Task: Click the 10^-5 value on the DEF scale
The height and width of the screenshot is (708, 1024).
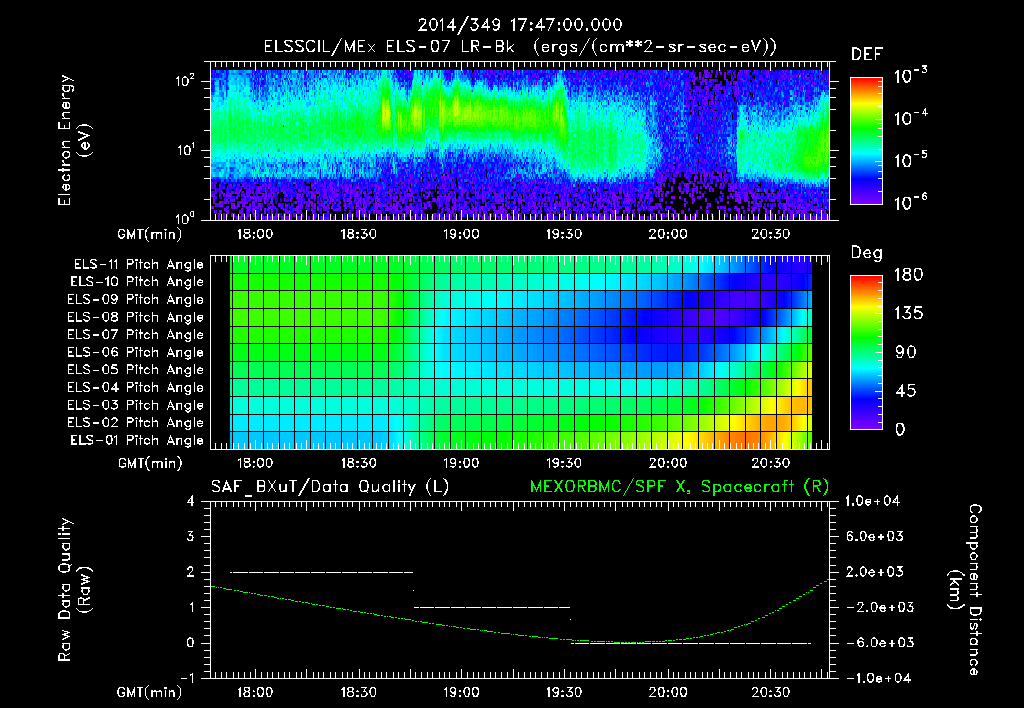Action: pos(911,160)
